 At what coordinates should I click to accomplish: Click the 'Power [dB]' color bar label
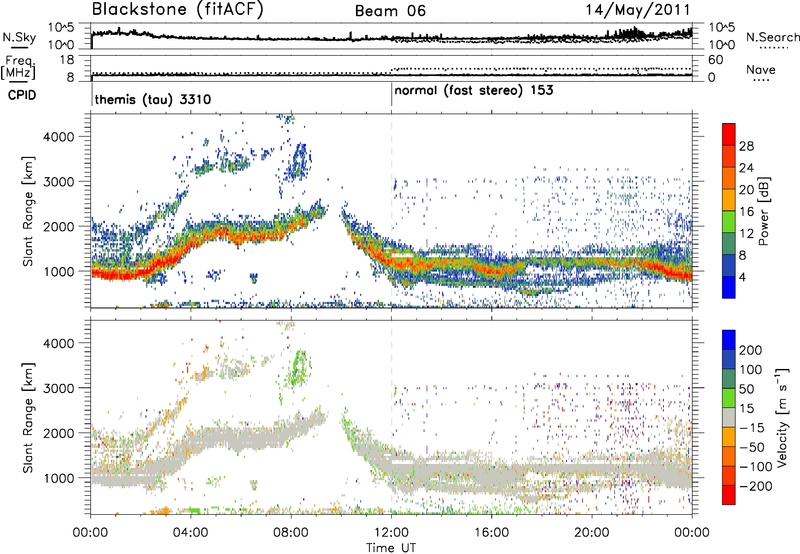[763, 211]
